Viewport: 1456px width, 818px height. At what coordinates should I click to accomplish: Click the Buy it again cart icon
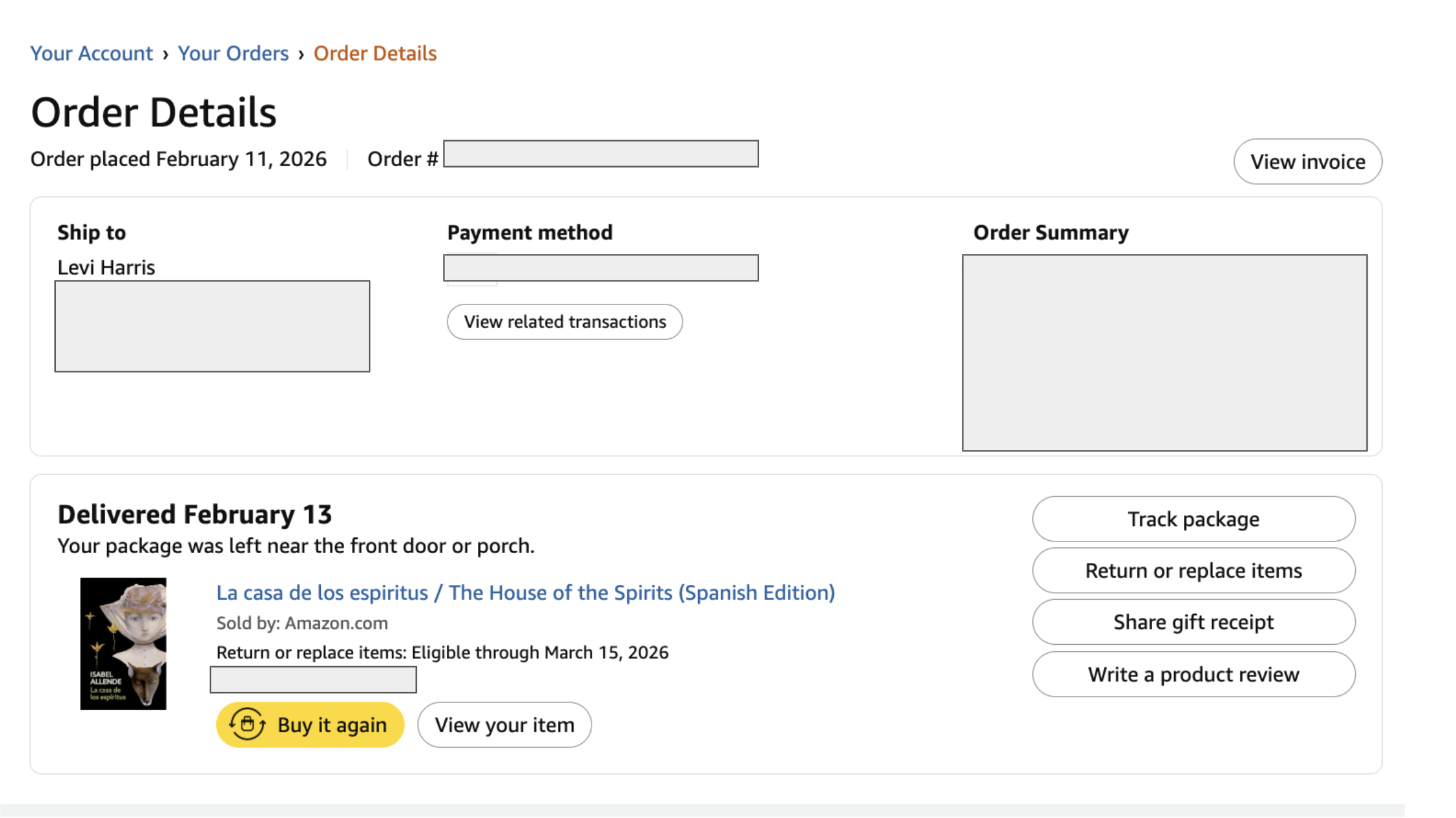click(x=247, y=724)
